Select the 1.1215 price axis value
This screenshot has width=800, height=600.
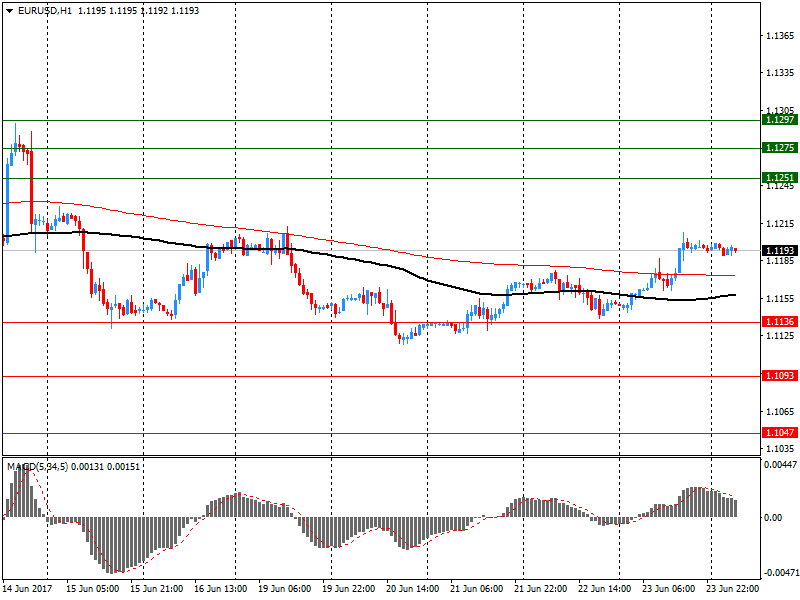pyautogui.click(x=780, y=223)
